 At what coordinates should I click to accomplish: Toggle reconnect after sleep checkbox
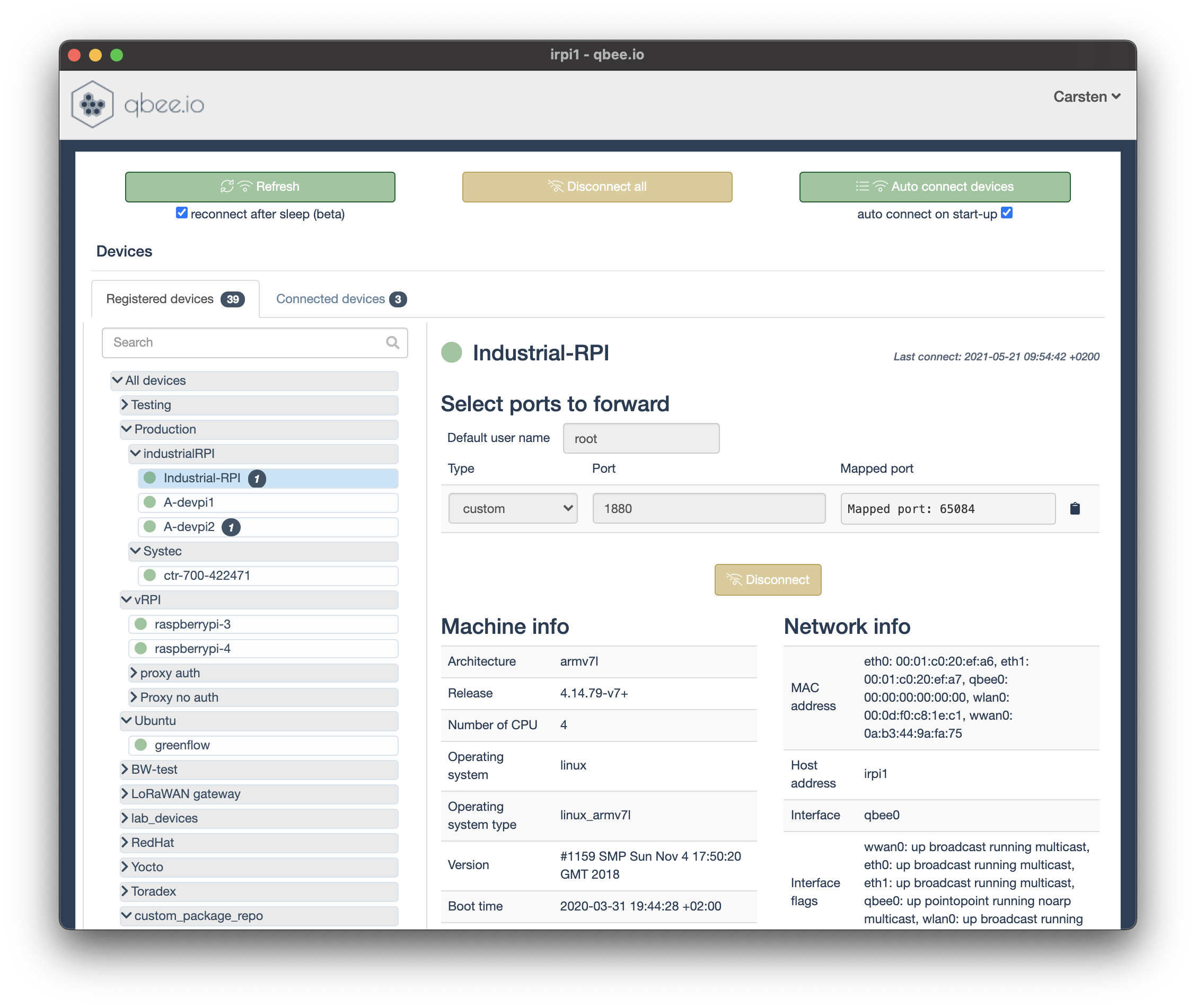click(x=181, y=213)
